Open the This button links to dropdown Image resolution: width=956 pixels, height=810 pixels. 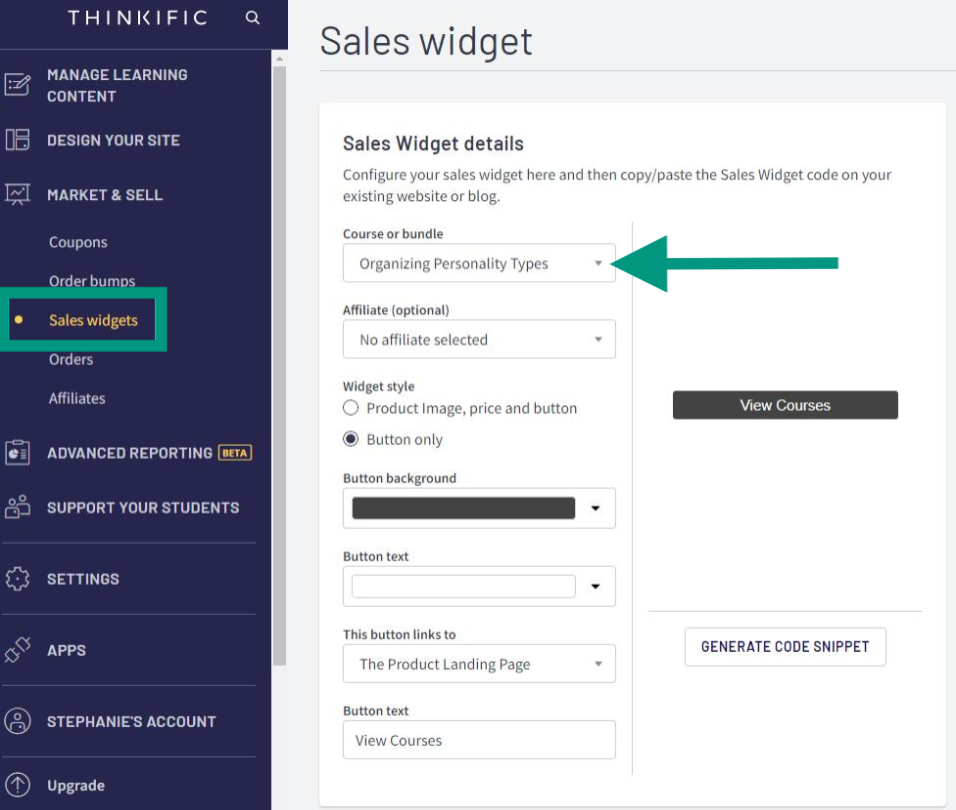pyautogui.click(x=479, y=664)
